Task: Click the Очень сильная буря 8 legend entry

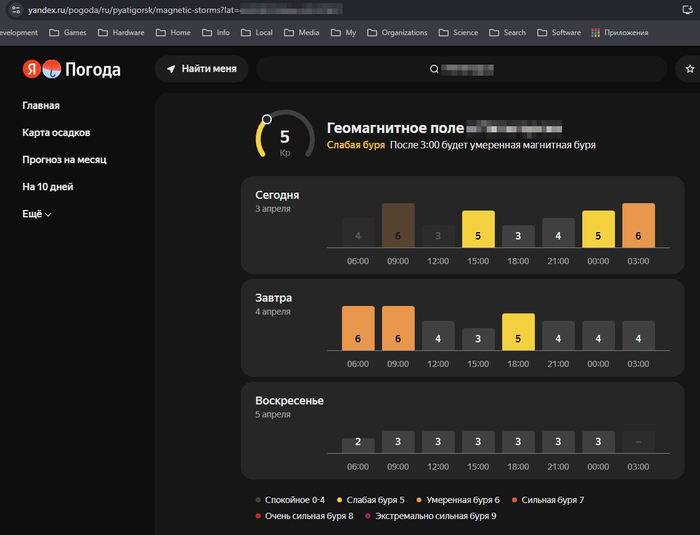Action: tap(304, 516)
